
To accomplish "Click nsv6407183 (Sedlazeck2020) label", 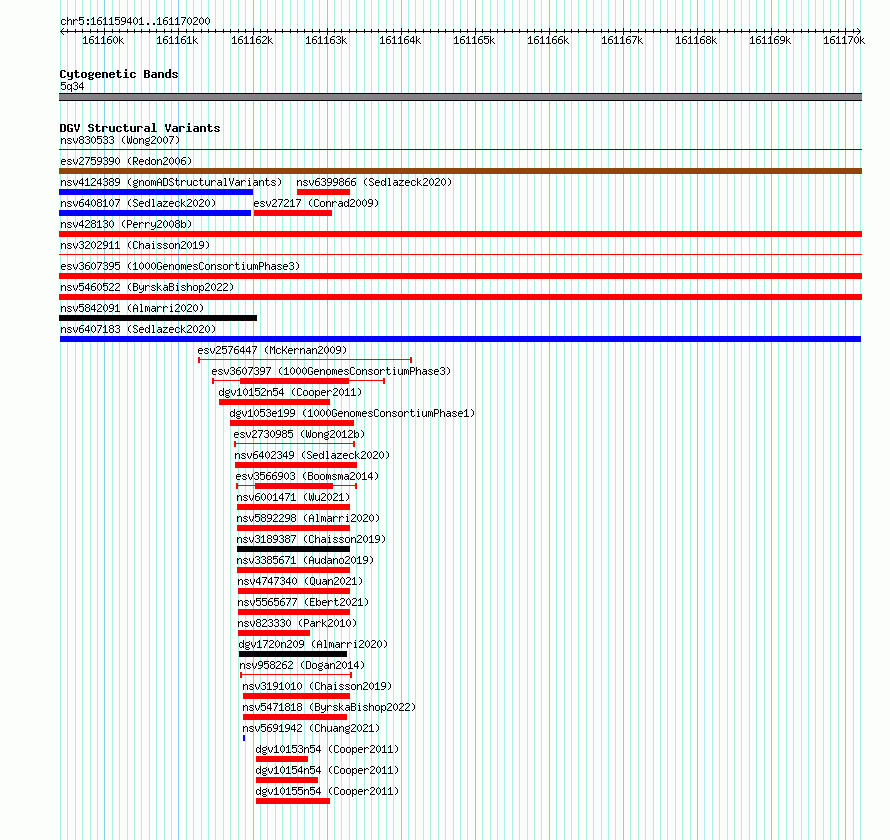I will [138, 329].
